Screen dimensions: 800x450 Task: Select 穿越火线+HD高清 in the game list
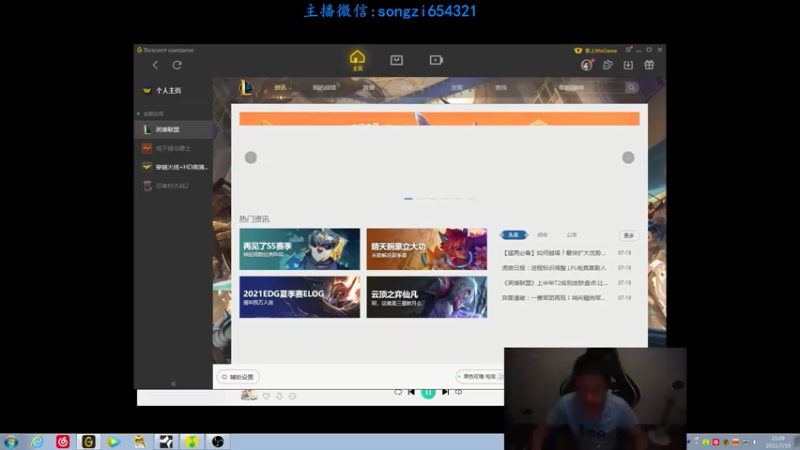click(173, 167)
